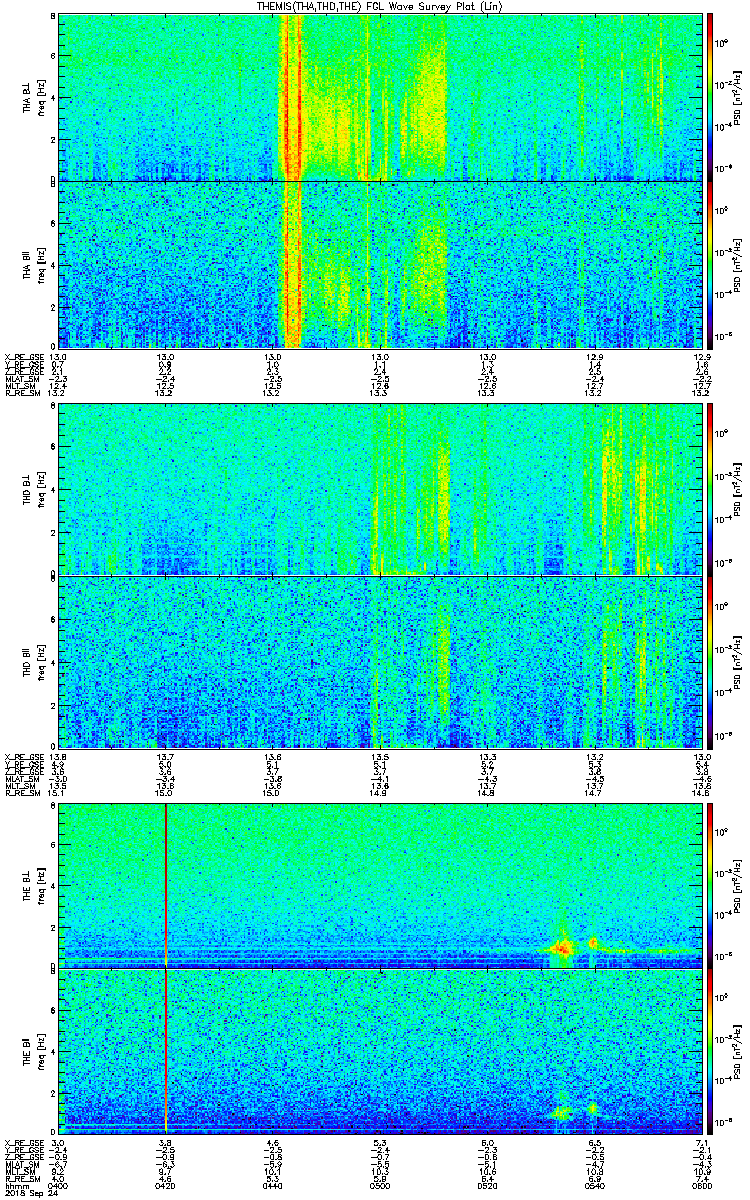Select the THA B⊥ spectrogram panel
The height and width of the screenshot is (1200, 750).
click(x=378, y=96)
